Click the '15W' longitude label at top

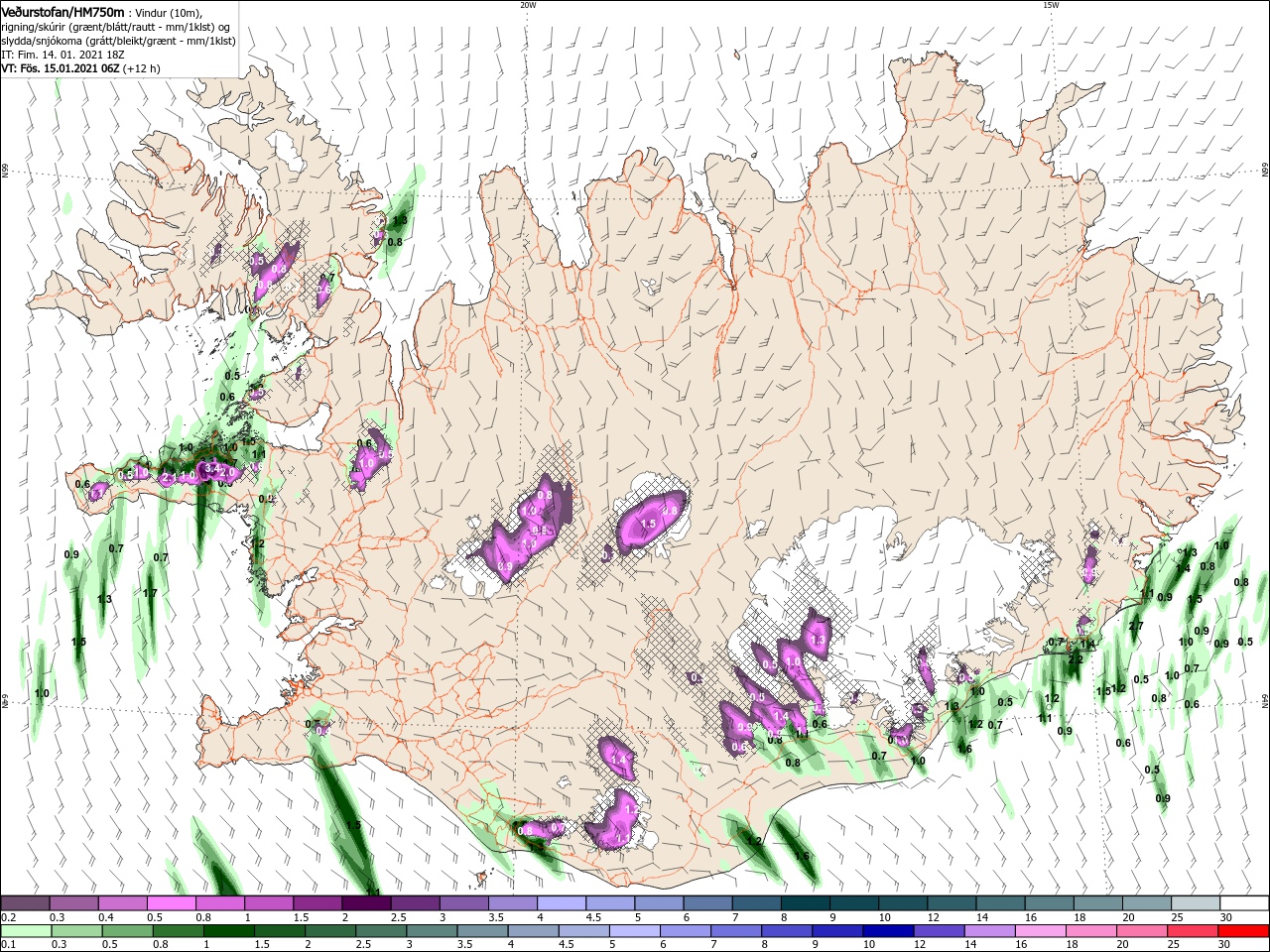(x=1051, y=5)
